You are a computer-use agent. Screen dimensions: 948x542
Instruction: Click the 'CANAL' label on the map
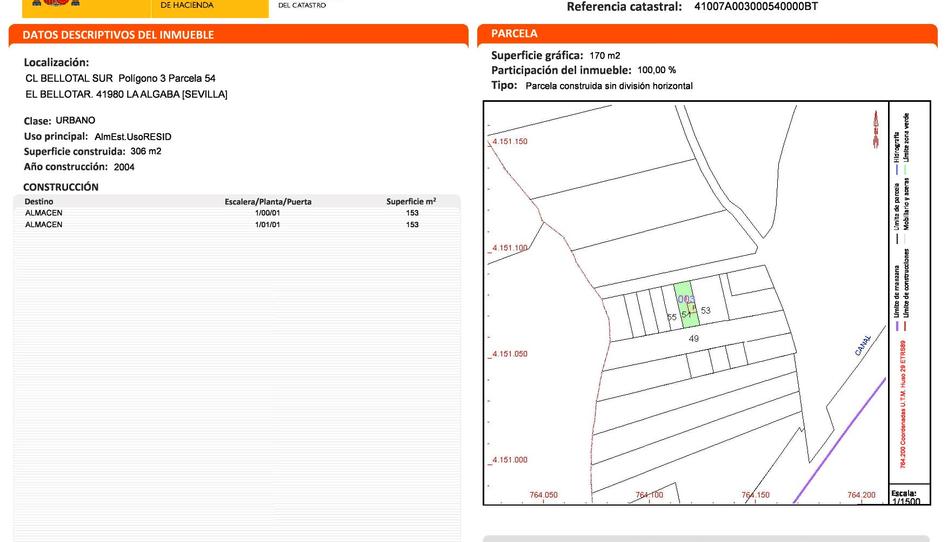(862, 345)
